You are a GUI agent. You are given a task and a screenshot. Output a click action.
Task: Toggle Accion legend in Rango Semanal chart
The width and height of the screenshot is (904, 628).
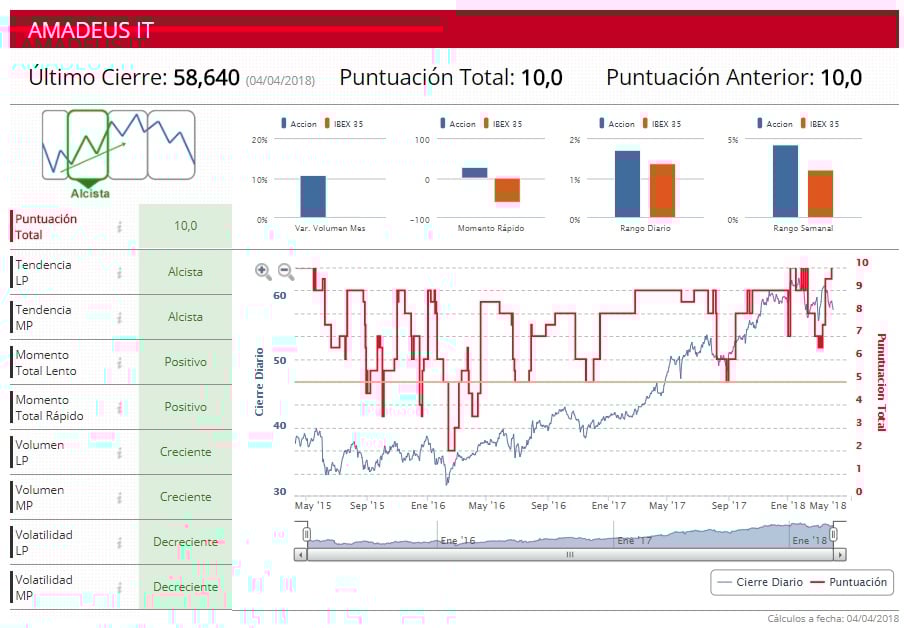[775, 123]
